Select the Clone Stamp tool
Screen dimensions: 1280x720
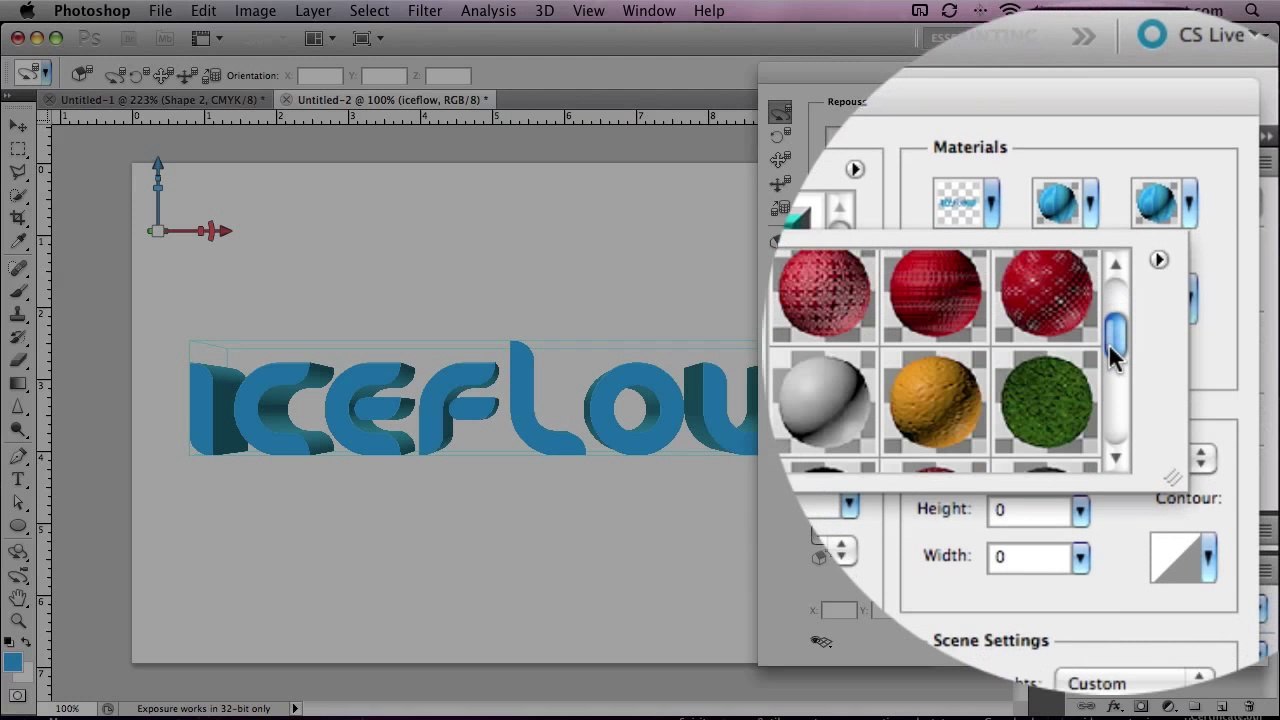pyautogui.click(x=18, y=314)
